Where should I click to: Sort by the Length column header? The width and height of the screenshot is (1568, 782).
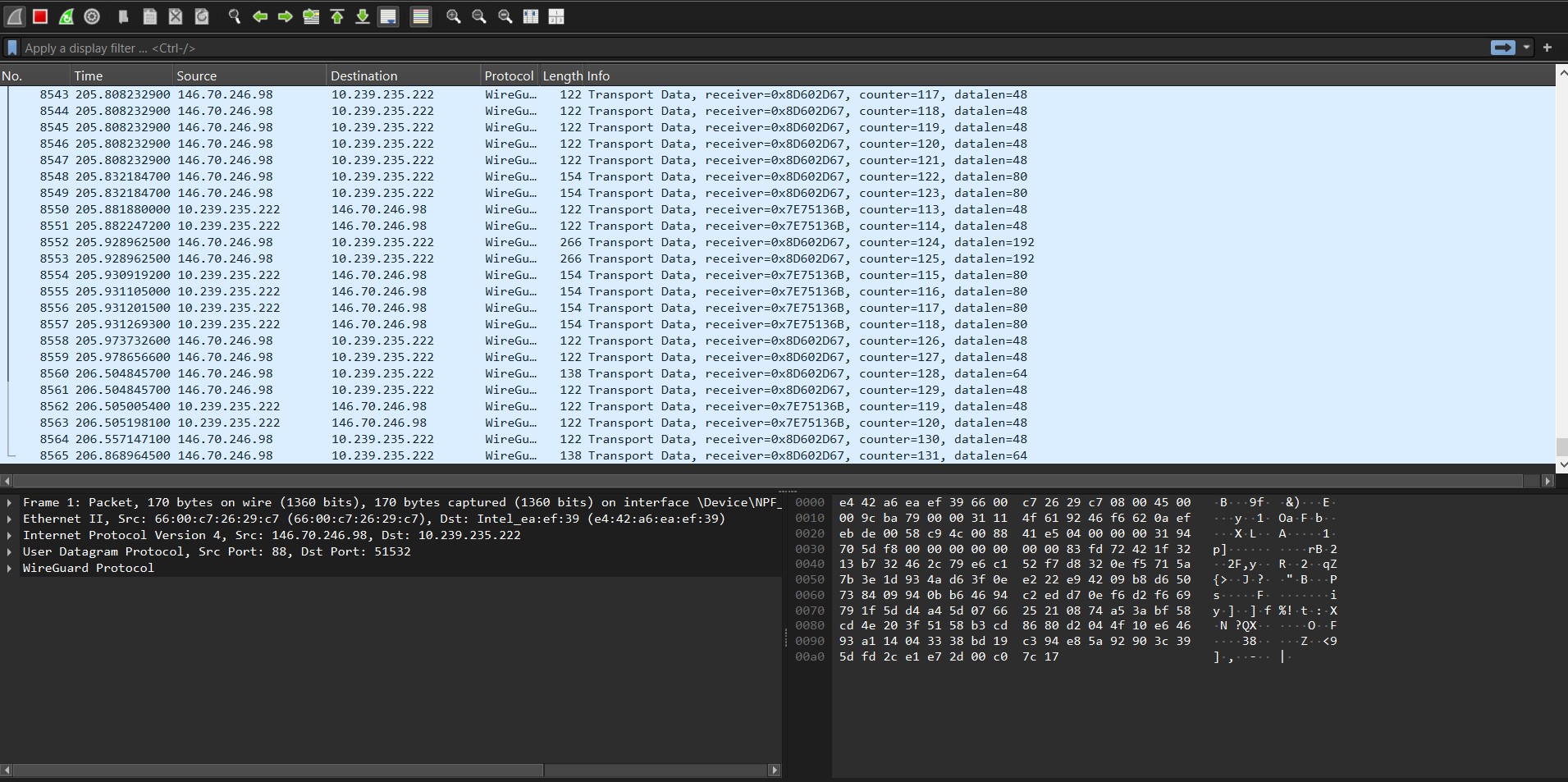(x=562, y=75)
